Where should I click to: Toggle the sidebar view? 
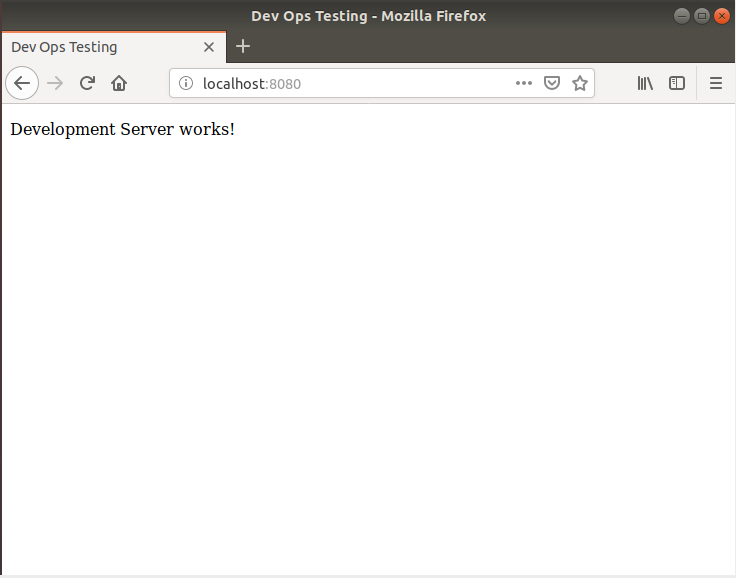point(677,84)
